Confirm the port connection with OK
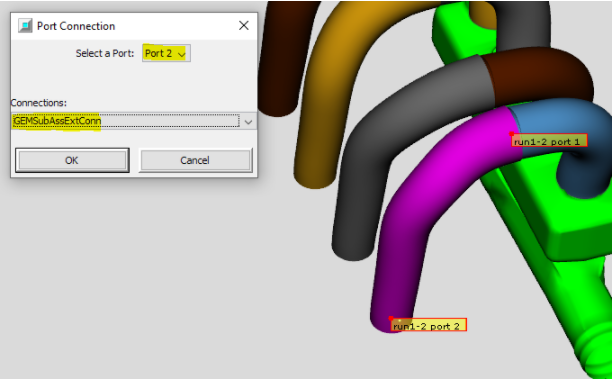 click(72, 160)
